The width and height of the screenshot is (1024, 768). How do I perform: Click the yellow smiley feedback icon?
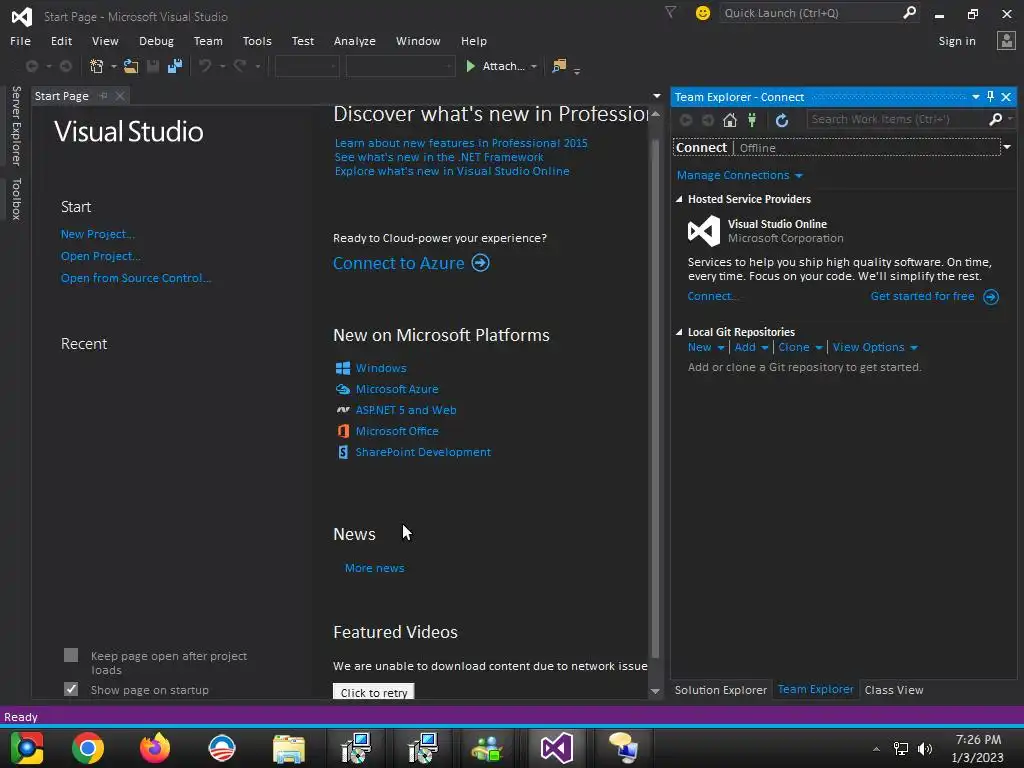tap(703, 12)
